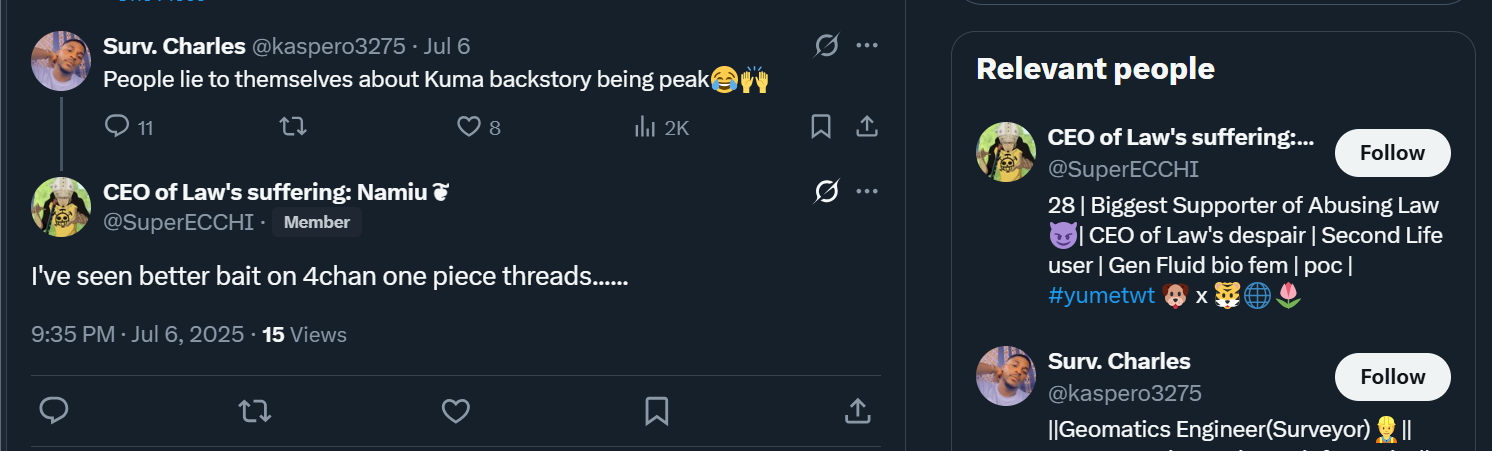
Task: Like the 4chan bait tweet
Action: (456, 410)
